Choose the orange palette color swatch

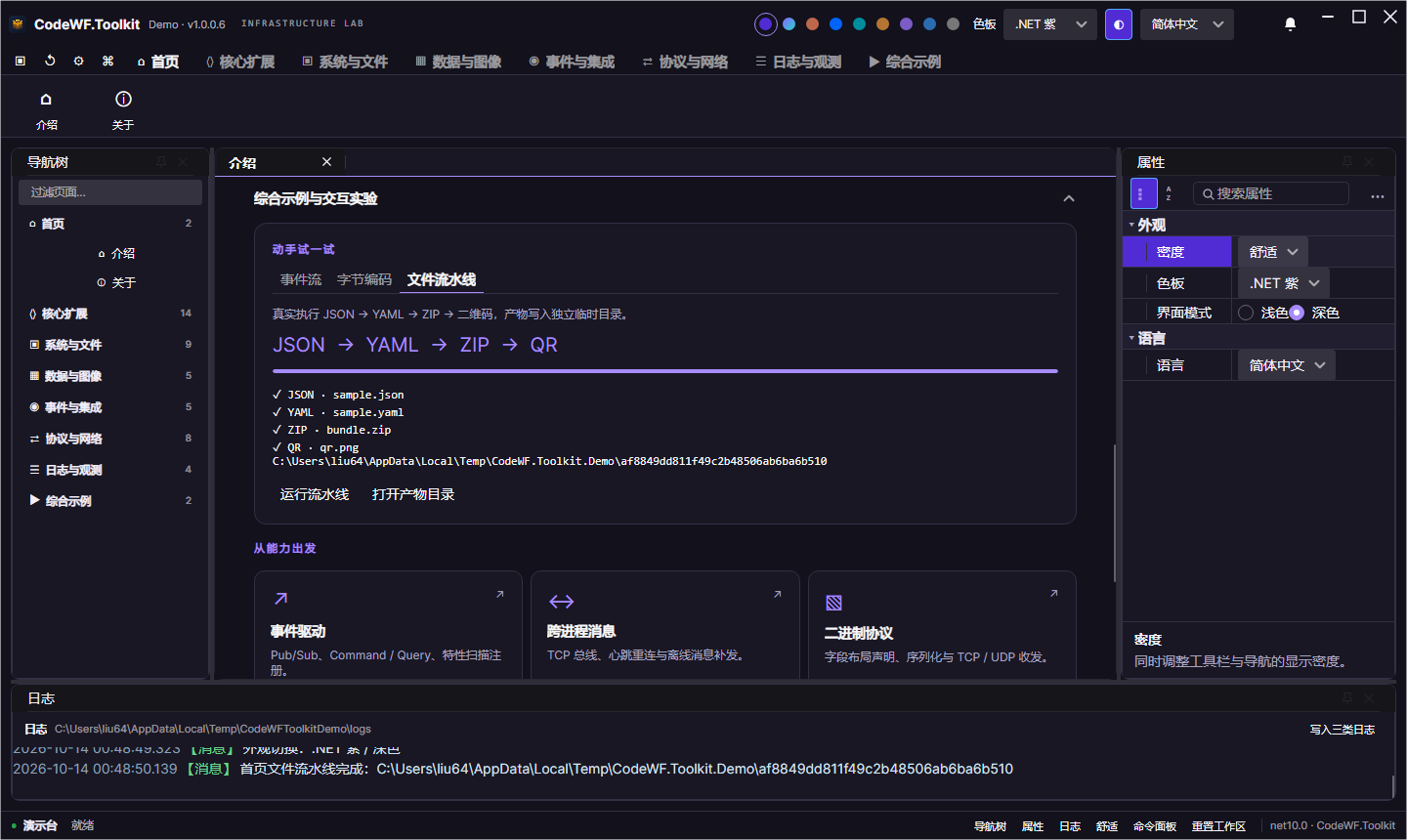tap(882, 24)
